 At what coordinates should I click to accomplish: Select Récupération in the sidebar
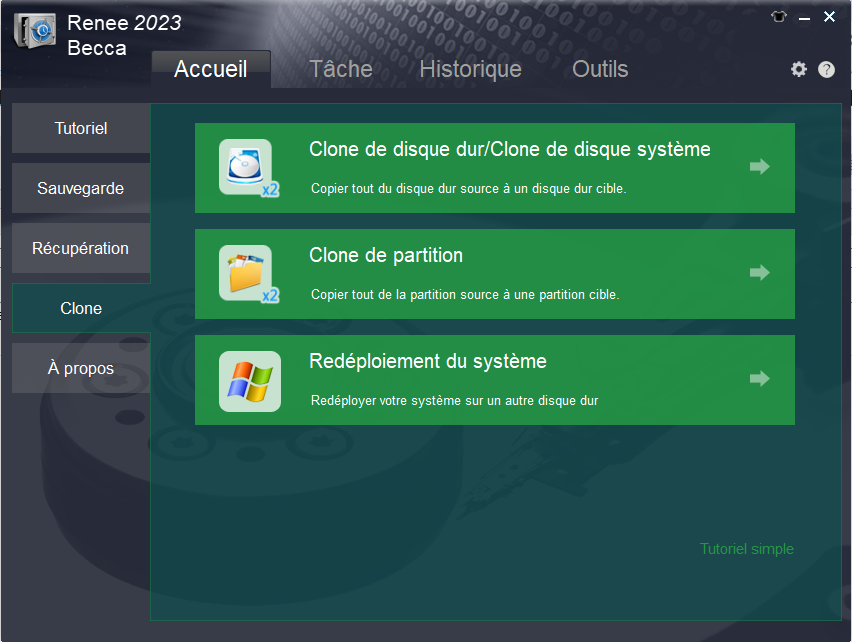pos(81,248)
